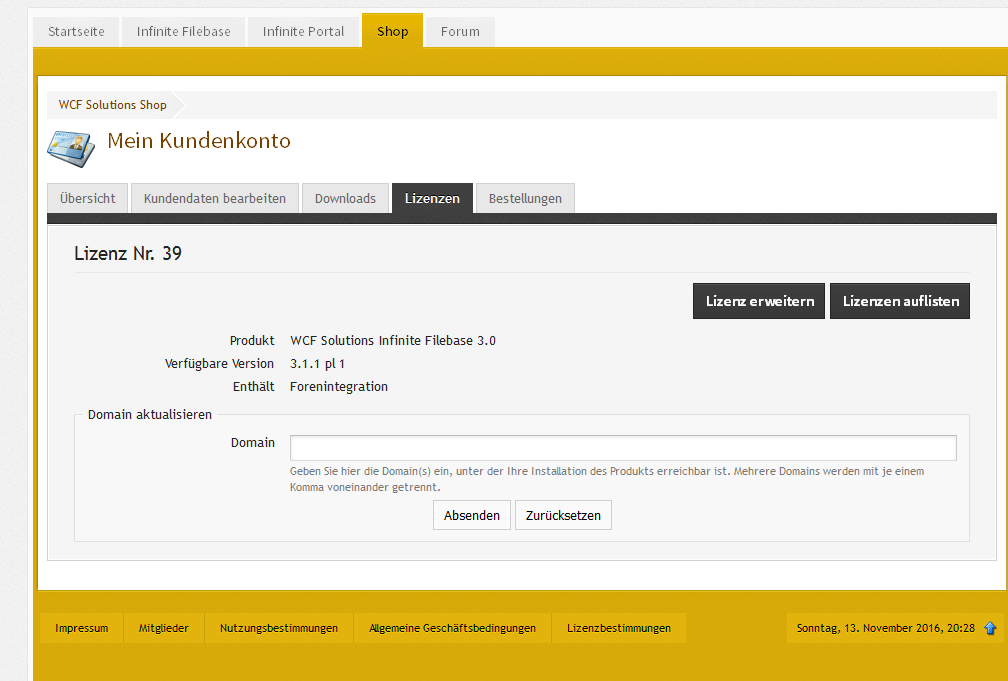Screen dimensions: 1008x681
Task: Open the Impressum footer link
Action: tap(82, 628)
